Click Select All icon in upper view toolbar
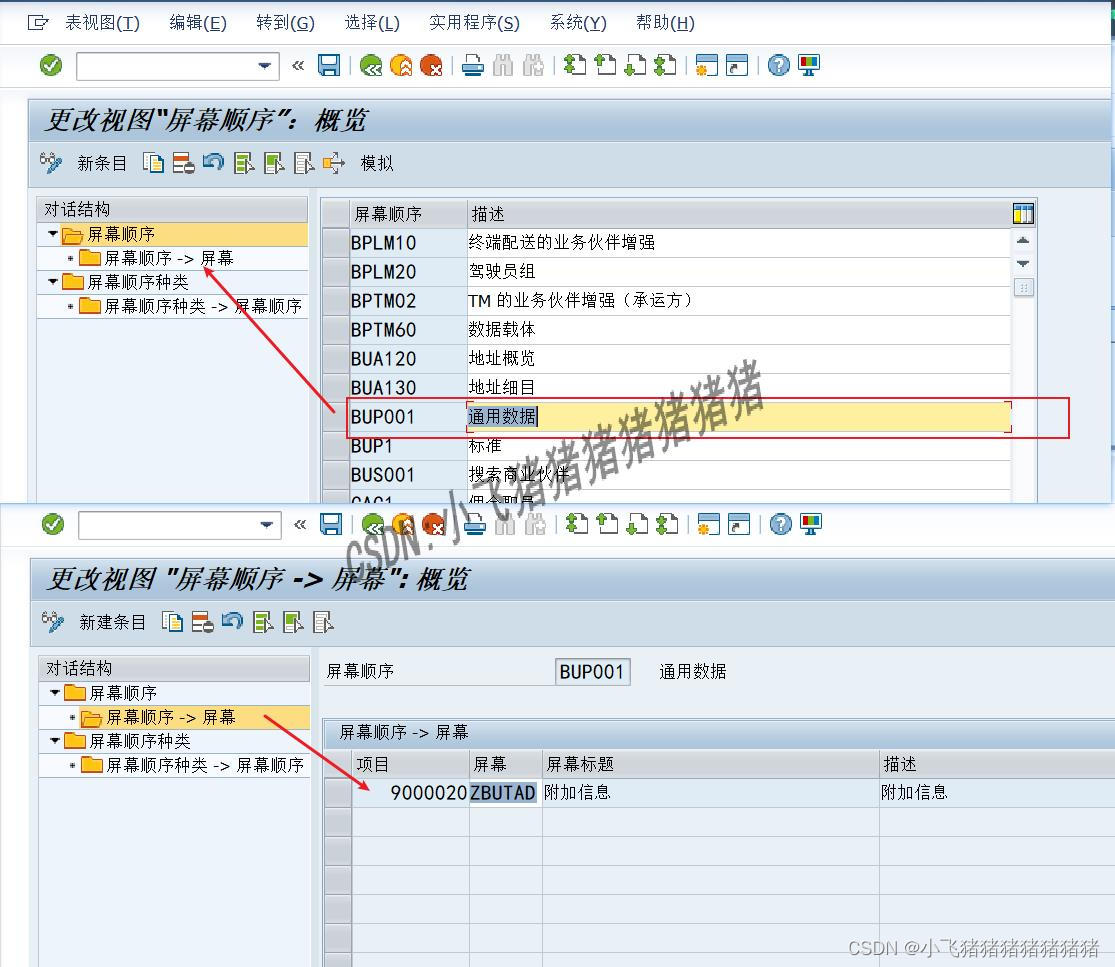Image resolution: width=1115 pixels, height=967 pixels. click(x=244, y=163)
